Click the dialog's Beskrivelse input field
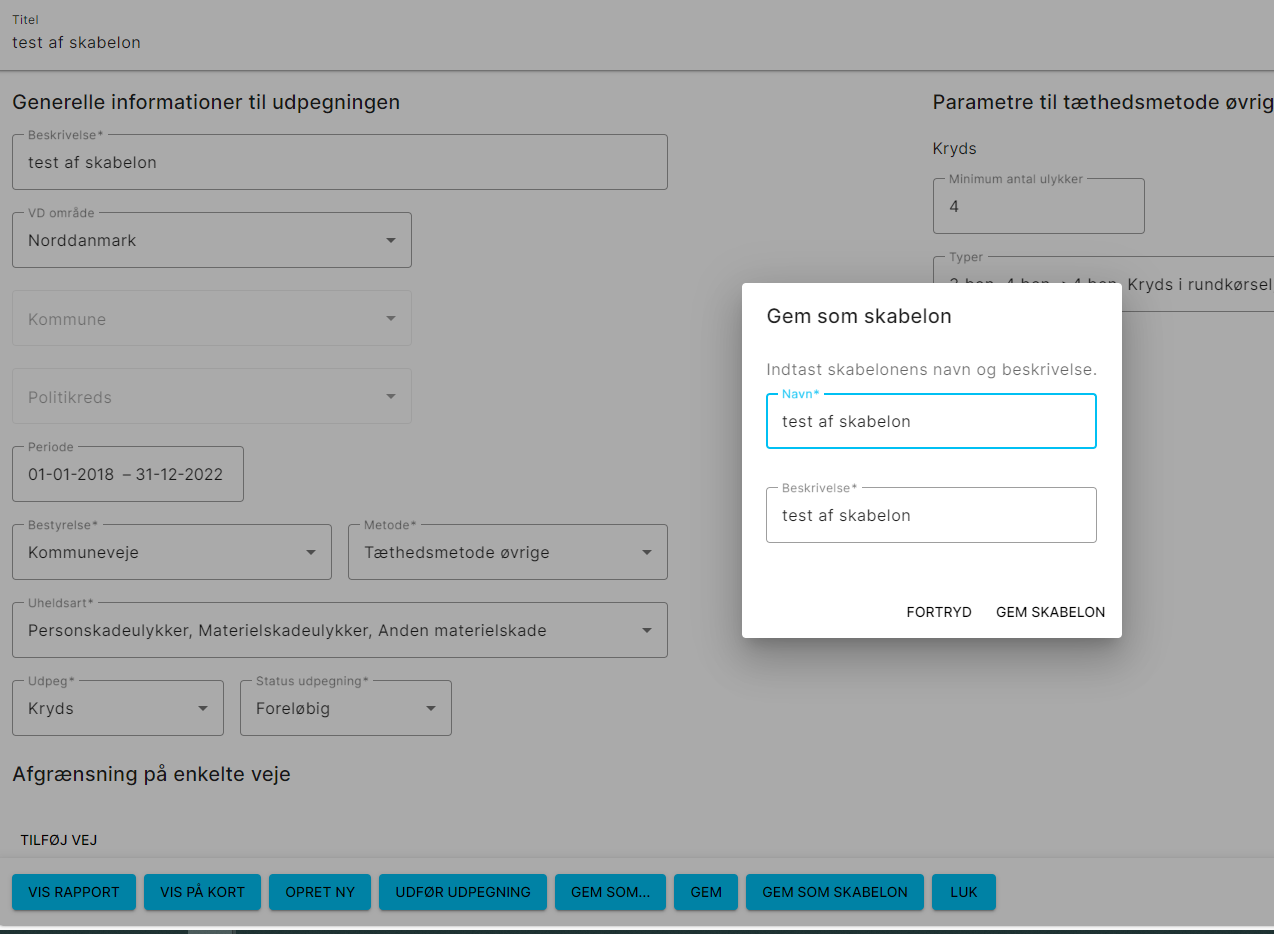Image resolution: width=1274 pixels, height=934 pixels. click(931, 515)
